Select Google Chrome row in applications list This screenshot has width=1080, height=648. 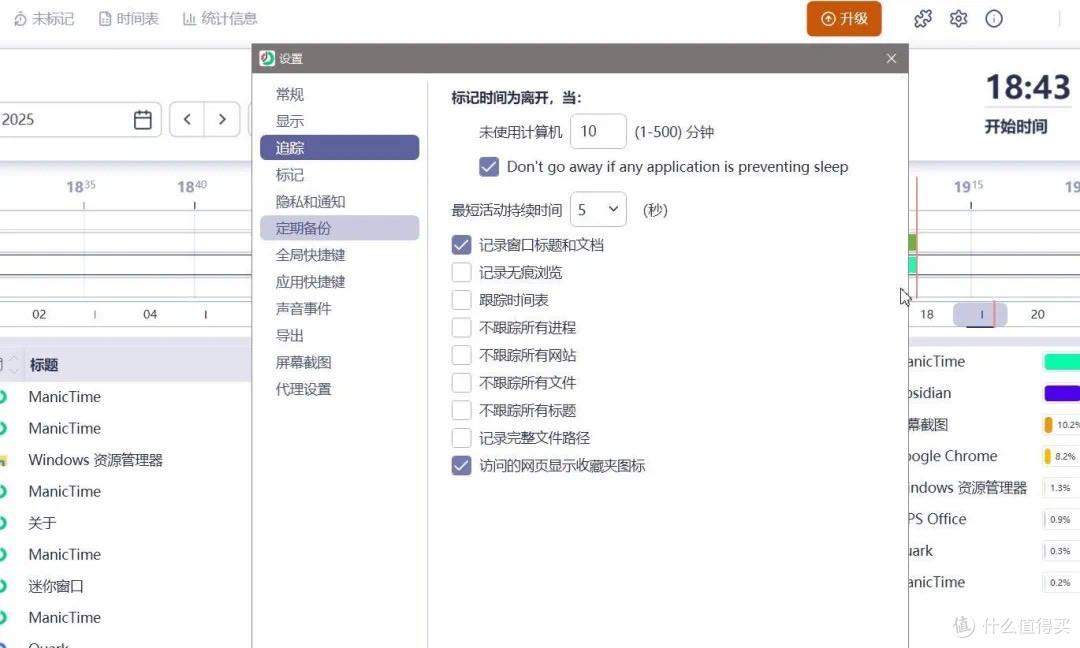[x=953, y=456]
